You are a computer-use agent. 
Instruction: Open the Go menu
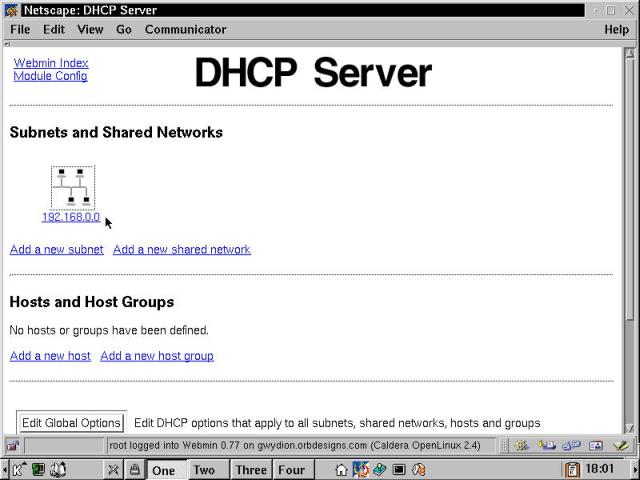pyautogui.click(x=124, y=30)
